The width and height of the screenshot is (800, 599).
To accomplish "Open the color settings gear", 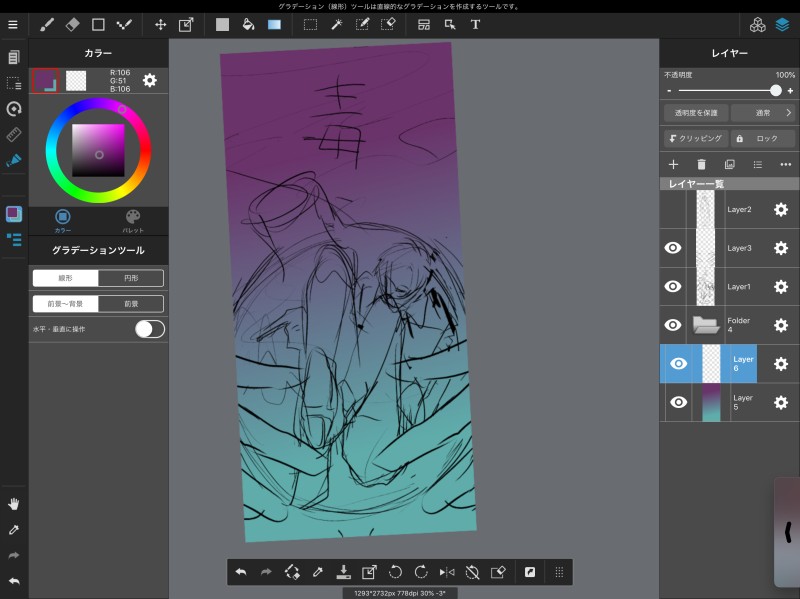I will pyautogui.click(x=149, y=80).
